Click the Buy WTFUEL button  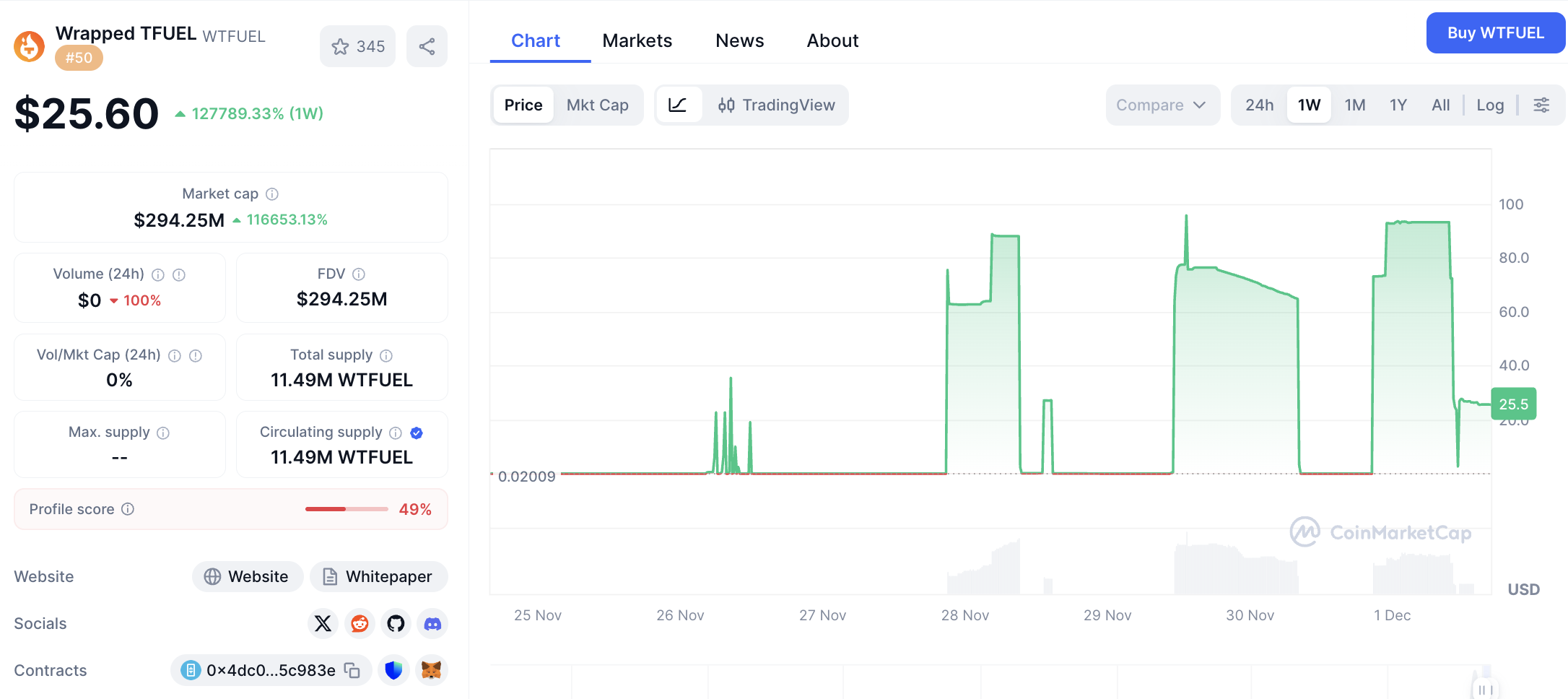[1495, 33]
